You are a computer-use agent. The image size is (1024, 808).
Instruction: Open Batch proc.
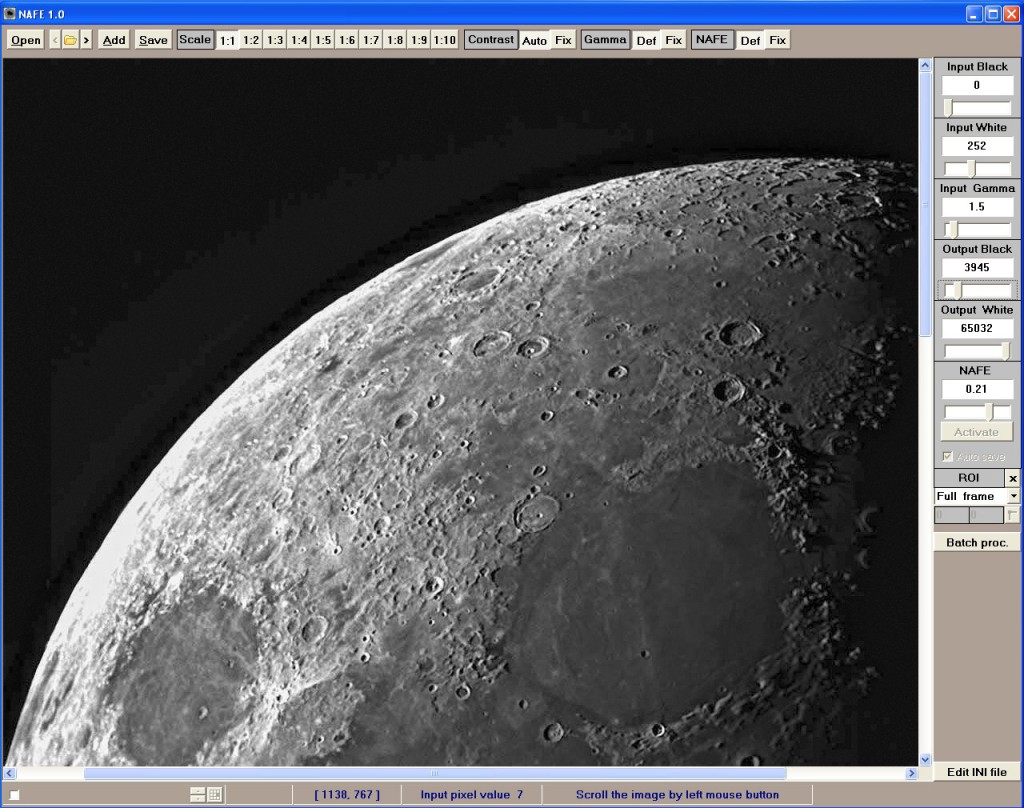(x=977, y=542)
